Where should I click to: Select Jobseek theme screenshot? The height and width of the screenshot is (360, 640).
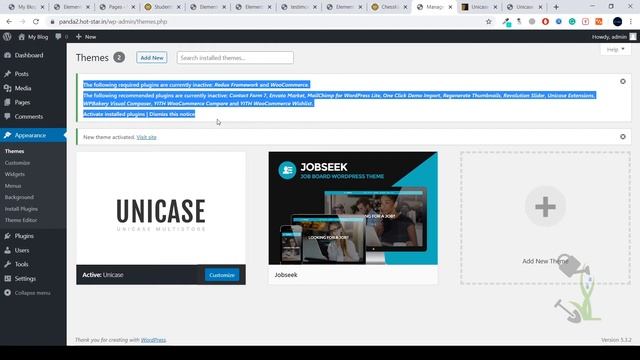coord(353,208)
